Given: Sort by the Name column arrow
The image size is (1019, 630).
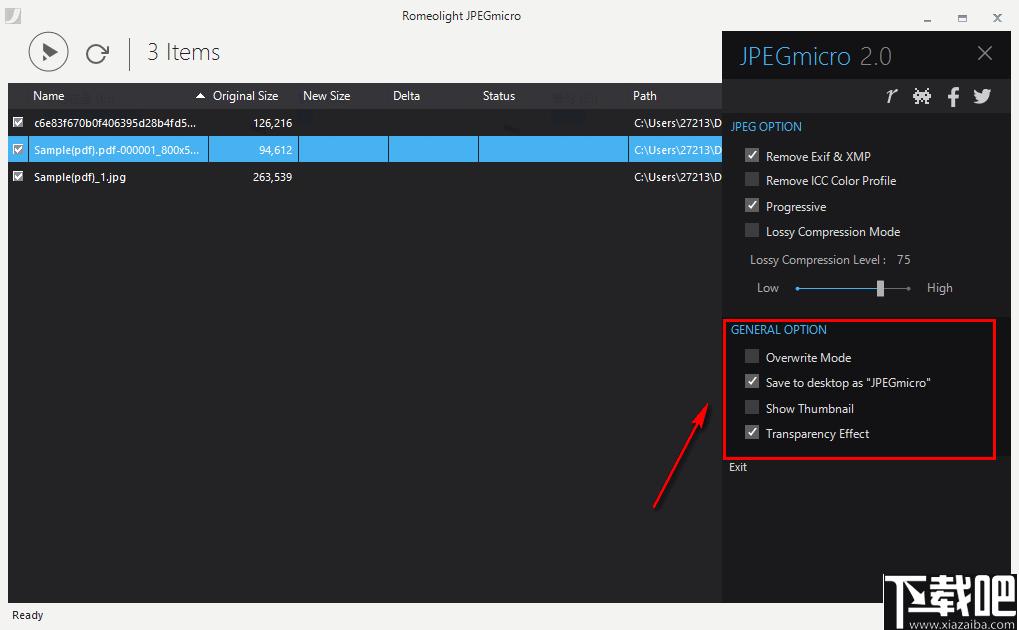Looking at the screenshot, I should (x=200, y=96).
